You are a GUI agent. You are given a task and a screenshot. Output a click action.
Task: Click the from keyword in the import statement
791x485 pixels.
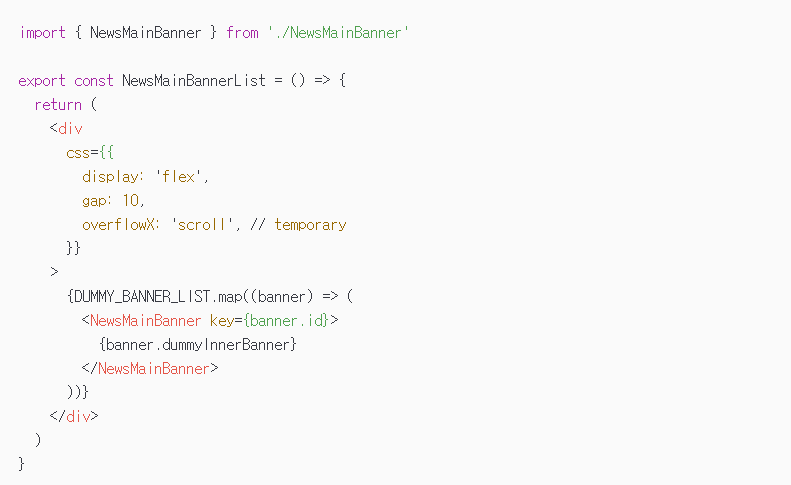[x=242, y=33]
